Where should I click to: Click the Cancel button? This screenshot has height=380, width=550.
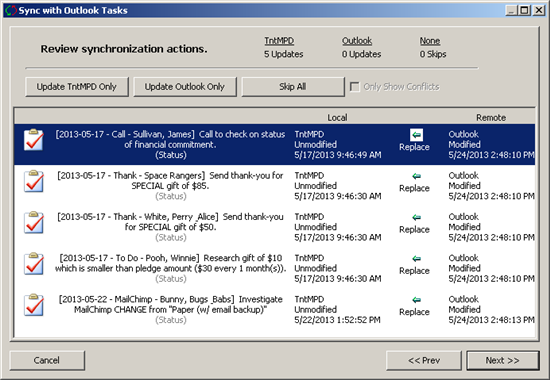[x=47, y=360]
